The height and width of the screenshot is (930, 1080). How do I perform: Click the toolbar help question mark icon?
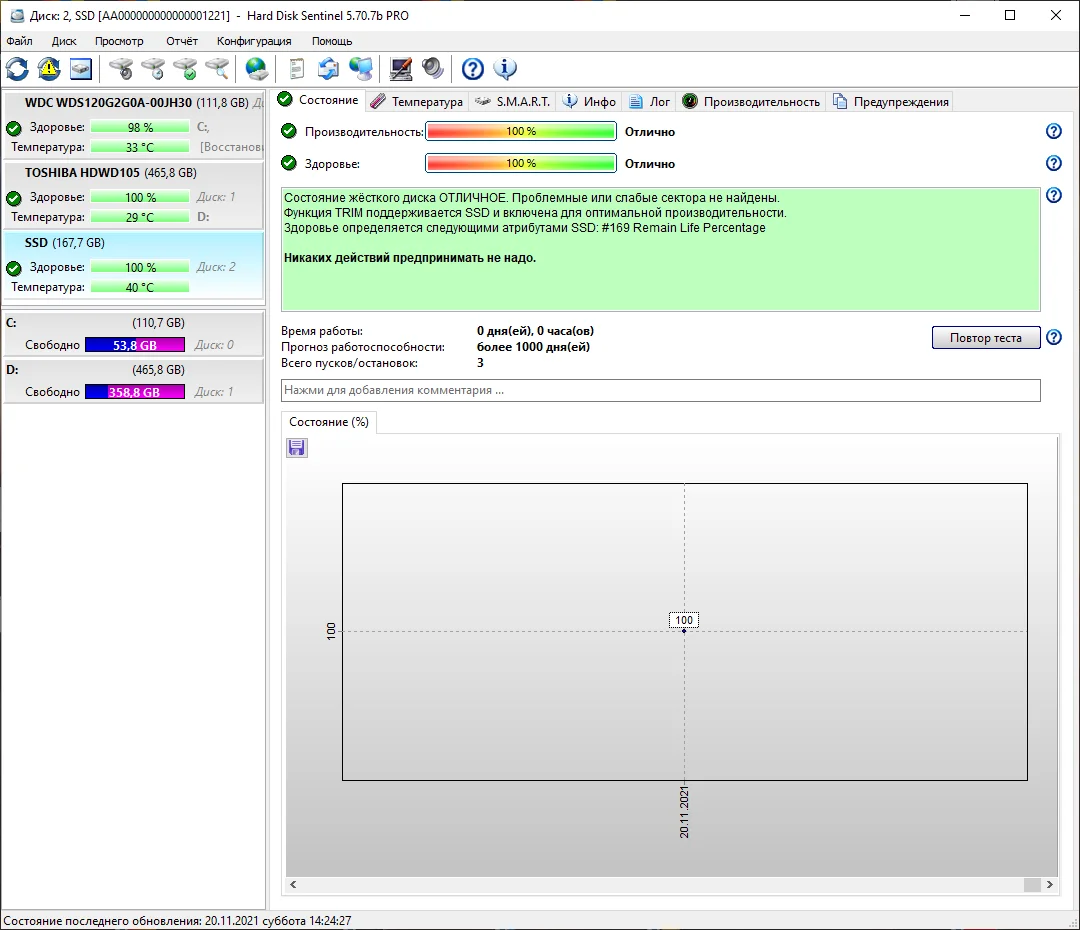point(472,69)
